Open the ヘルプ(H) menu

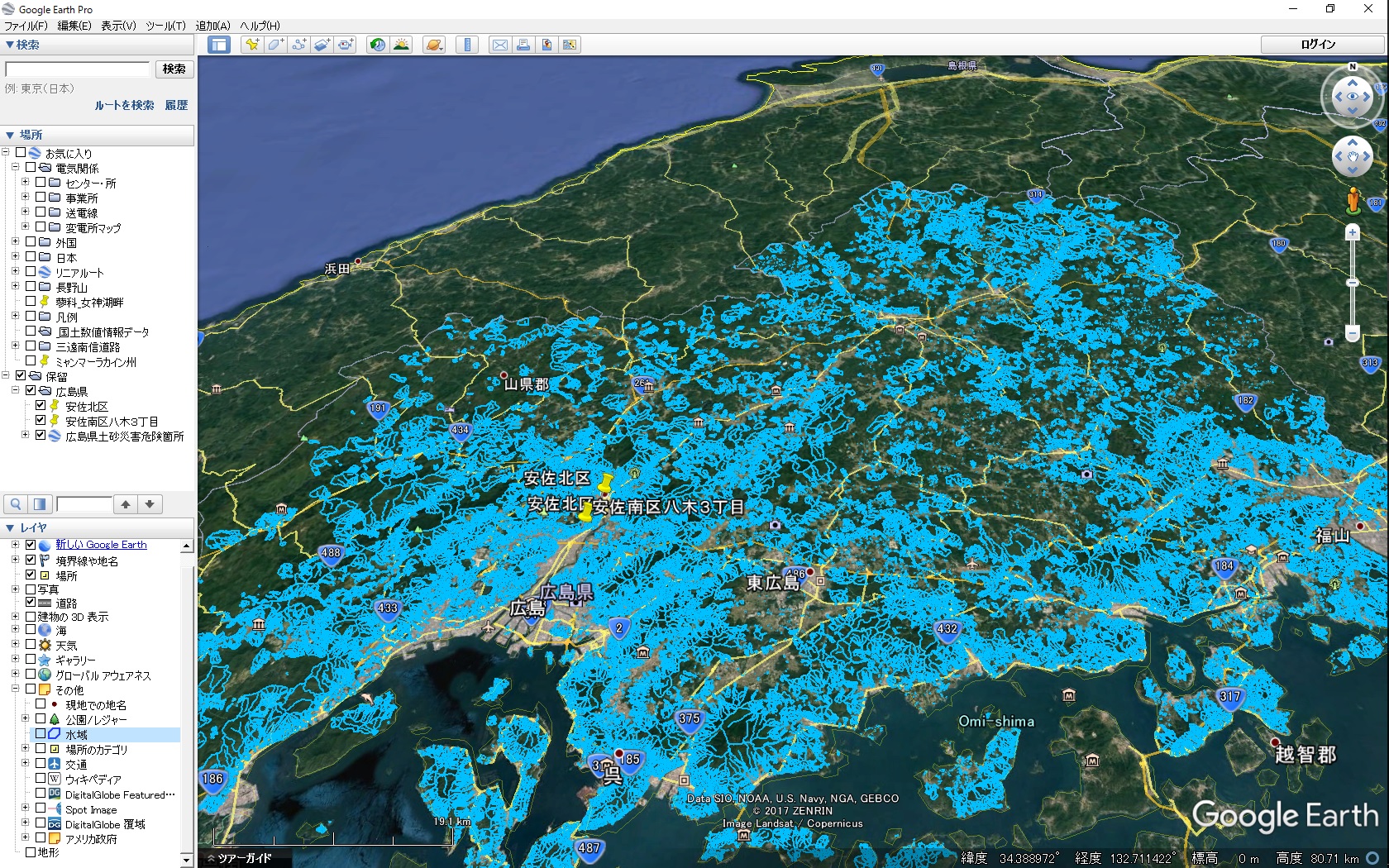click(260, 26)
